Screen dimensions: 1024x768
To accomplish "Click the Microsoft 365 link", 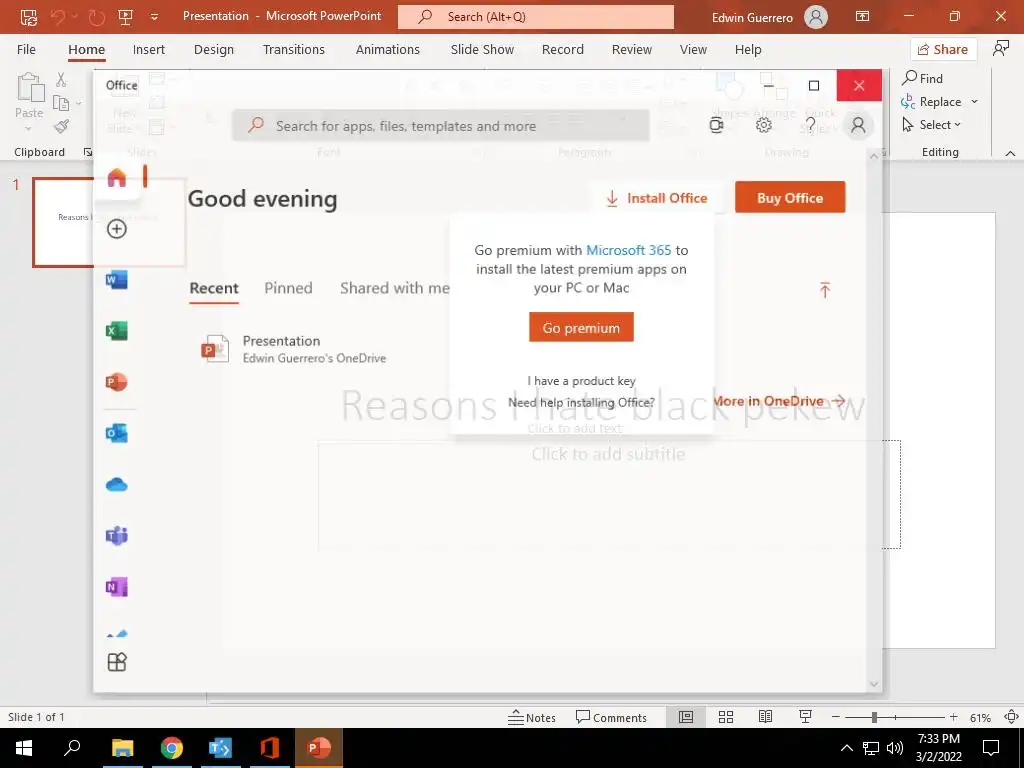I will (628, 250).
